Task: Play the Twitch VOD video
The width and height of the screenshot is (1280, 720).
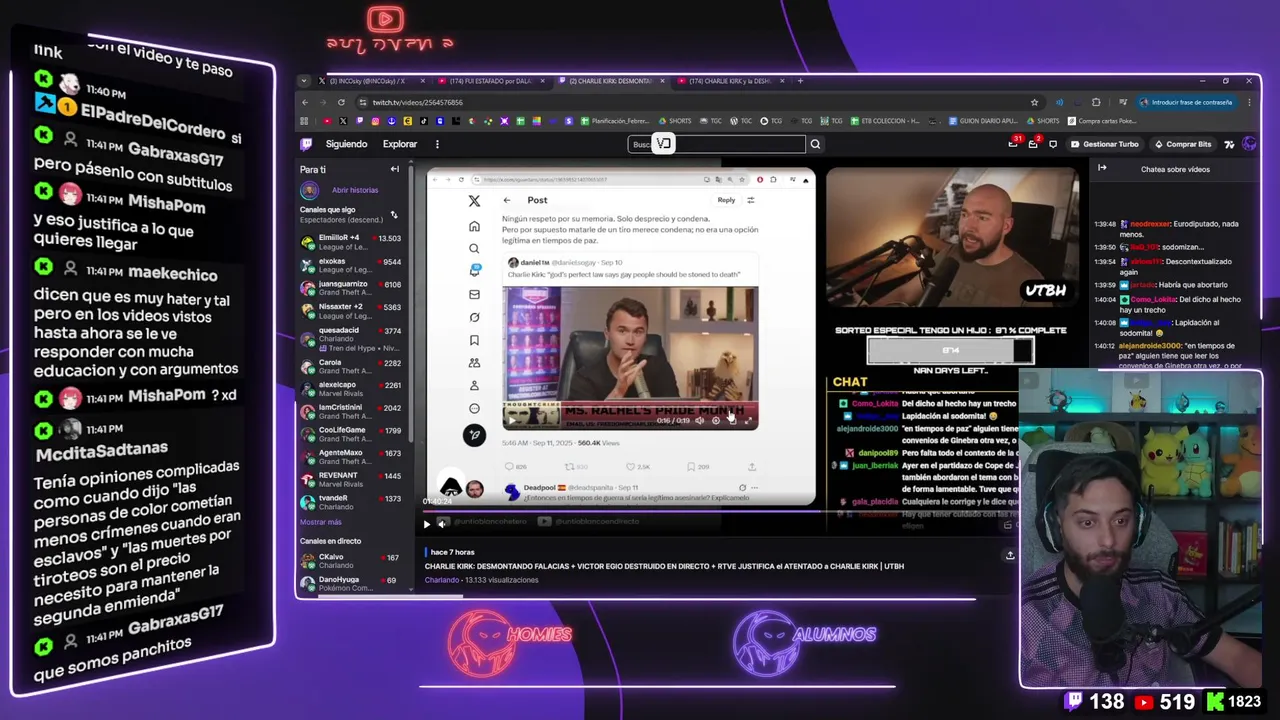Action: tap(427, 524)
